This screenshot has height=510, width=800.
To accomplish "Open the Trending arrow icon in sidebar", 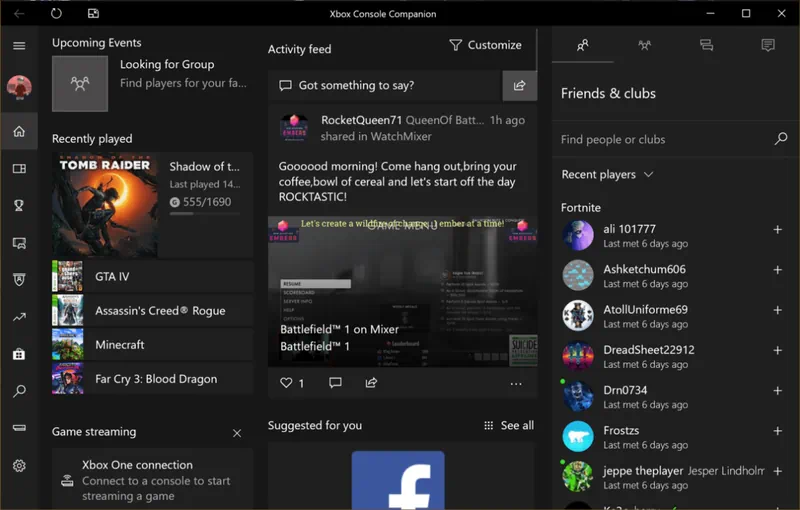I will (x=19, y=317).
